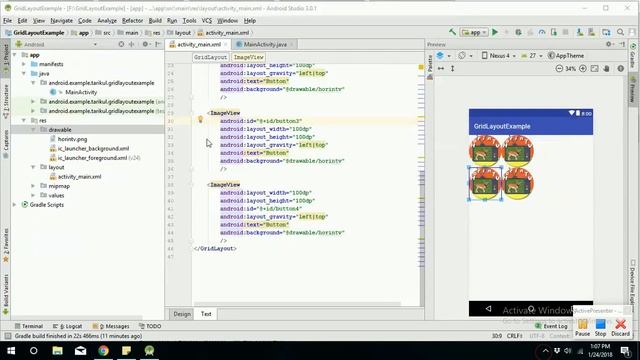Open the VCS menu
Viewport: 640px width, 360px height.
tap(207, 20)
